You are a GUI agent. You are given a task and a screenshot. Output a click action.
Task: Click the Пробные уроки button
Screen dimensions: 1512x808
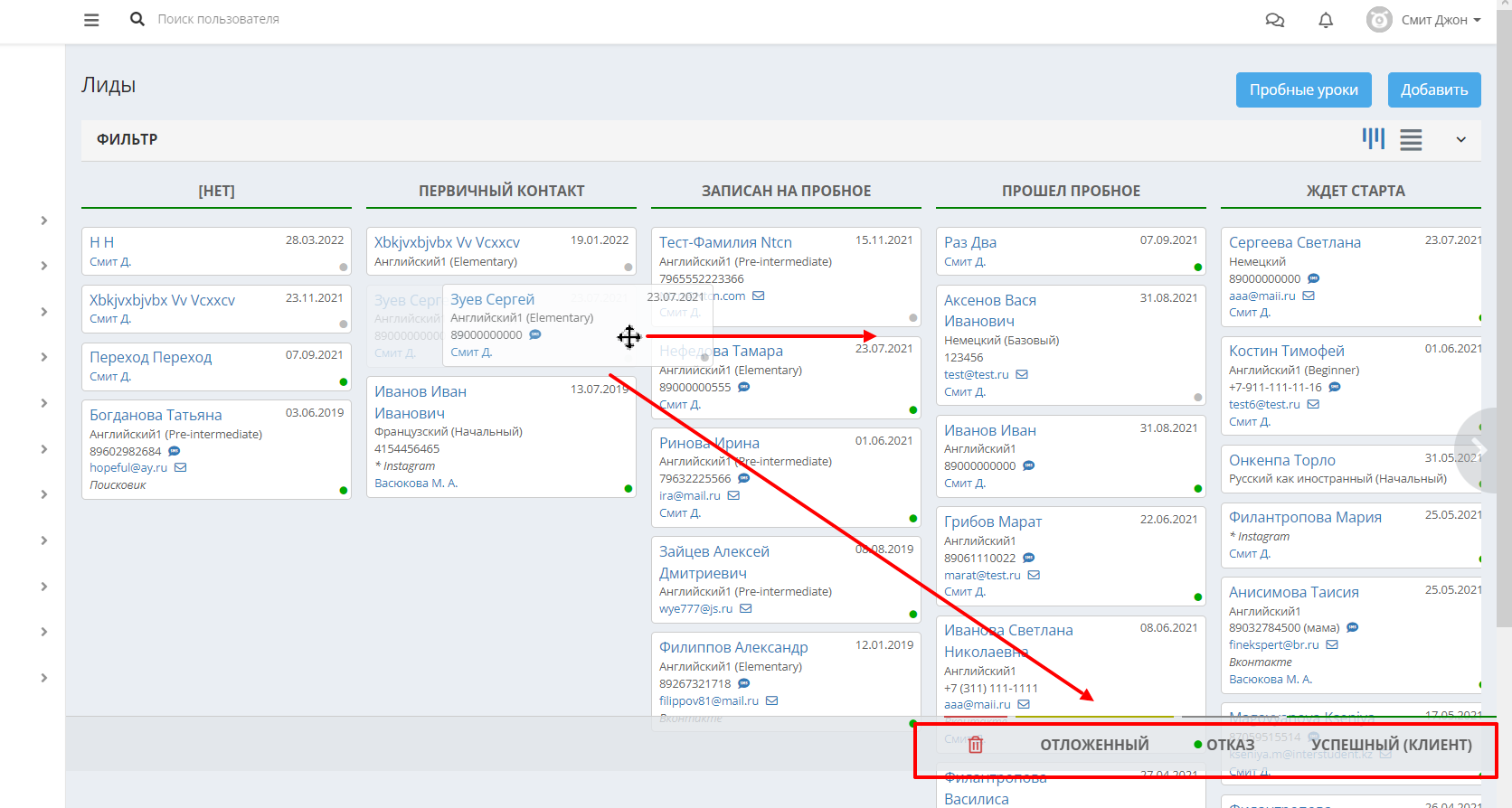point(1304,89)
